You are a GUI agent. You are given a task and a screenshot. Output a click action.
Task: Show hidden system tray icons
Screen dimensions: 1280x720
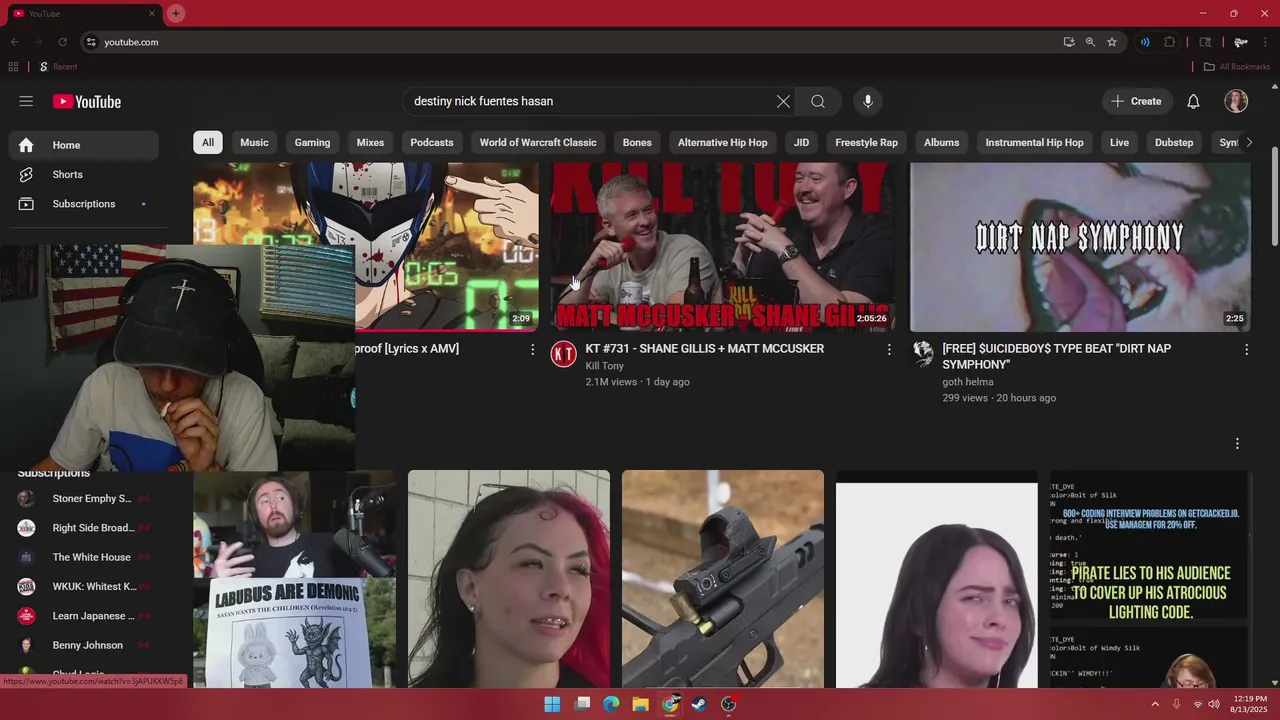pyautogui.click(x=1155, y=704)
